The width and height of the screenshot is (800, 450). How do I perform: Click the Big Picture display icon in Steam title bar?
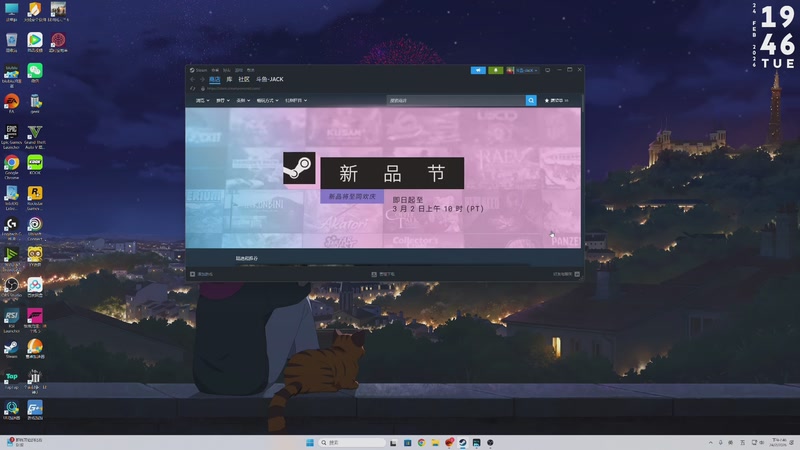click(547, 70)
